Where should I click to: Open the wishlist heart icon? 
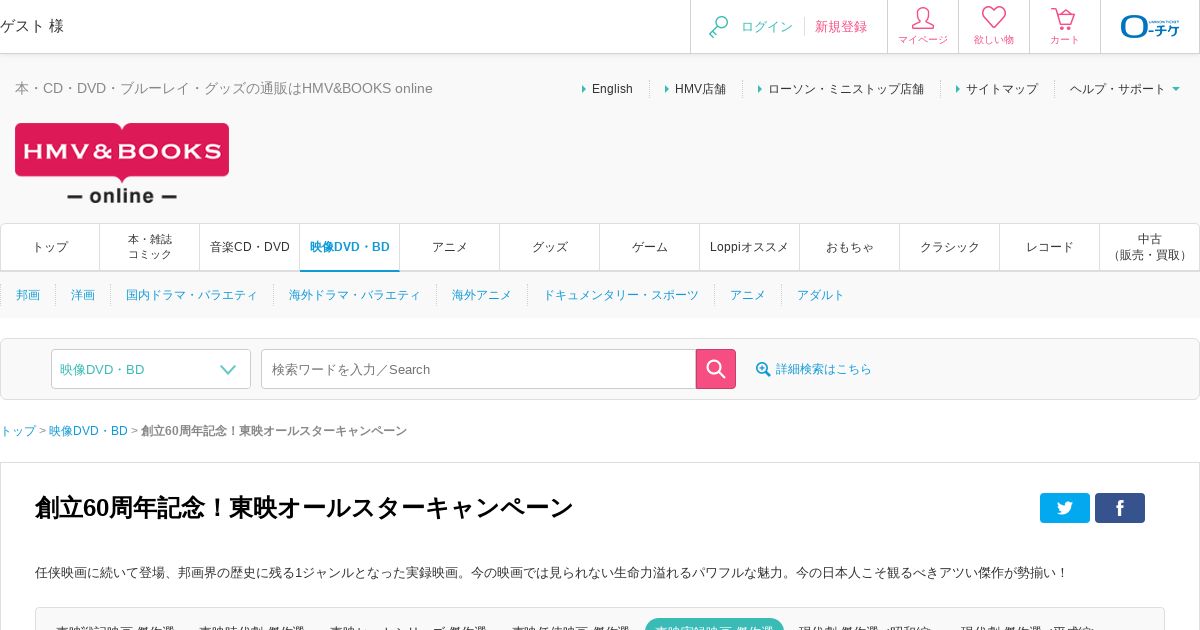(994, 18)
